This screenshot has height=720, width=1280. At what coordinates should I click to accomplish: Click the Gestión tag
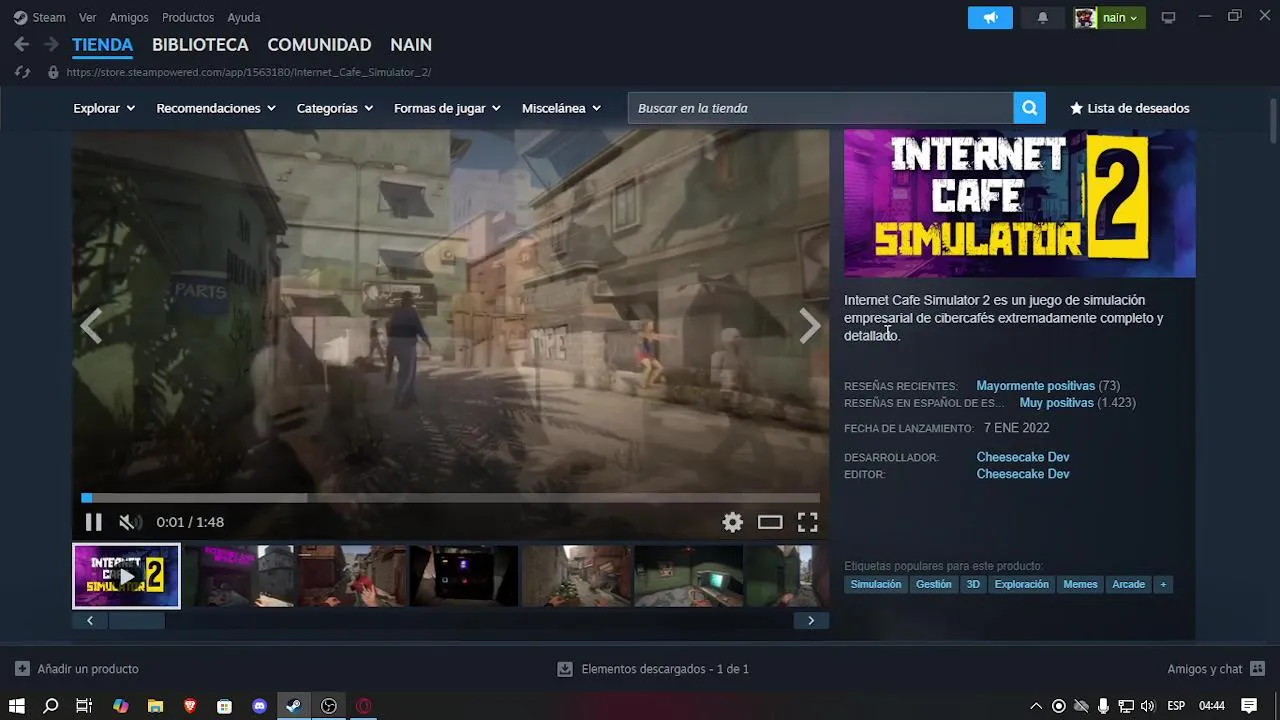pos(934,584)
